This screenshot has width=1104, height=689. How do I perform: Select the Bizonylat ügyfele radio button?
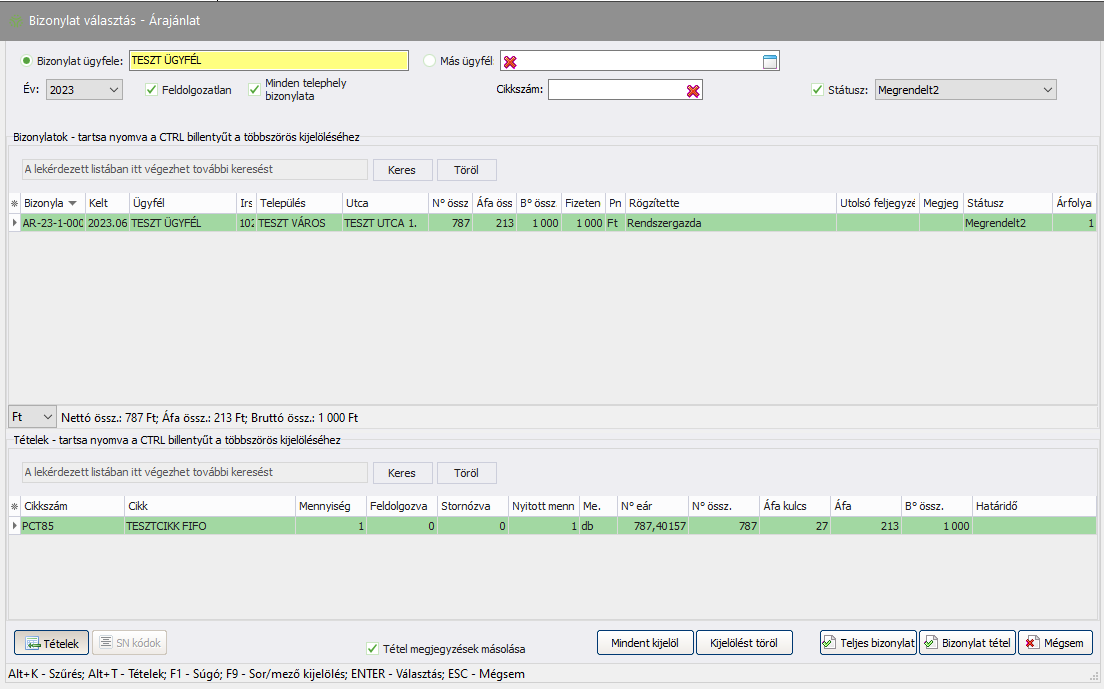(27, 61)
